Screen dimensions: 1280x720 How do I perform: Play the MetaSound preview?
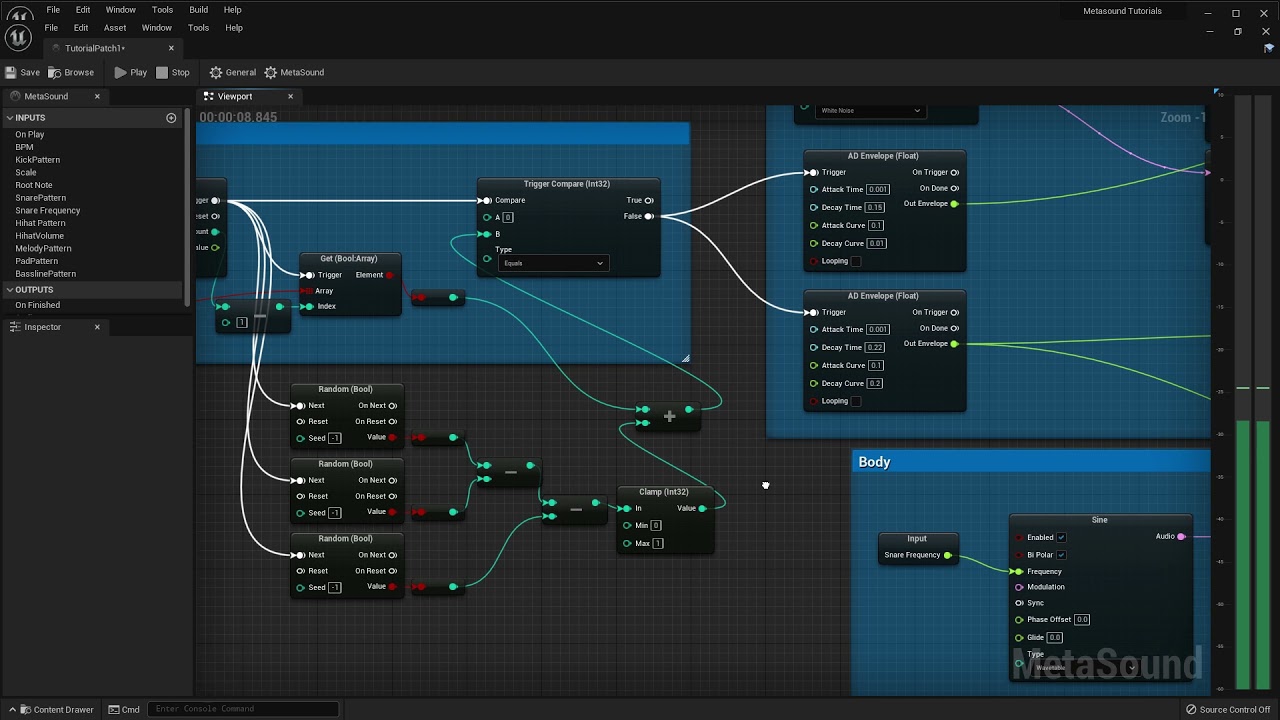pos(131,72)
